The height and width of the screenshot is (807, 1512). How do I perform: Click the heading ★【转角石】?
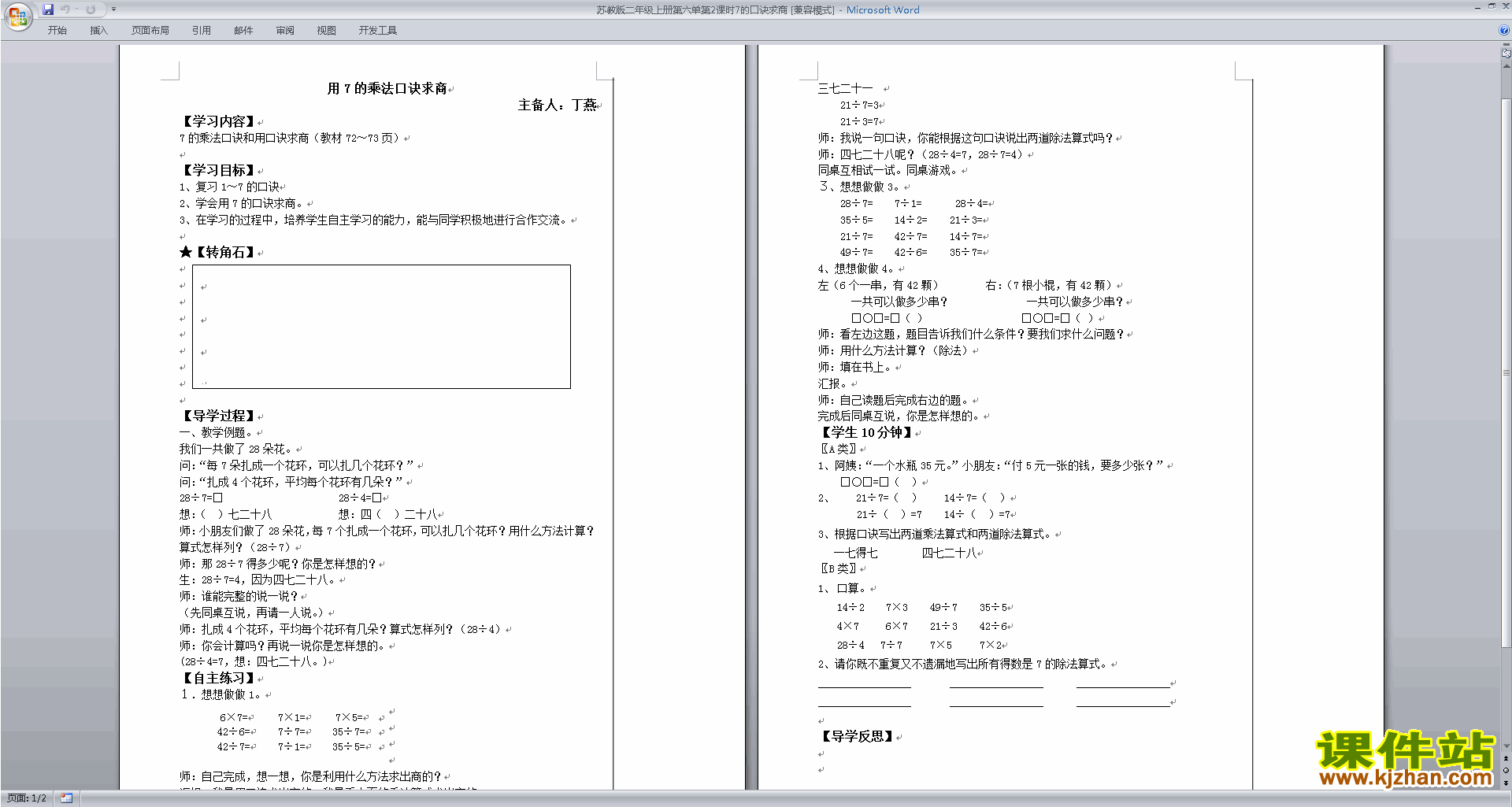tap(218, 252)
